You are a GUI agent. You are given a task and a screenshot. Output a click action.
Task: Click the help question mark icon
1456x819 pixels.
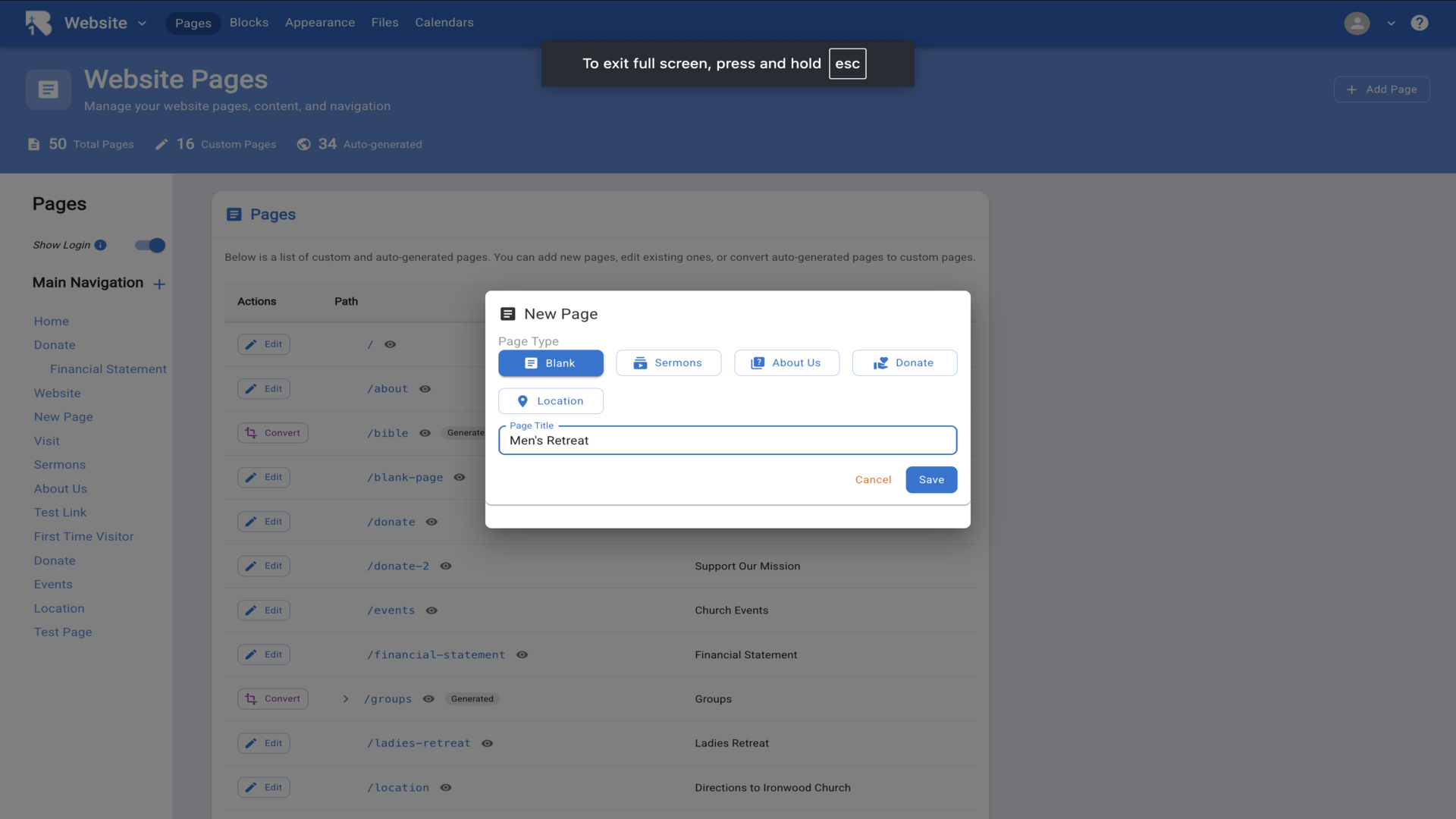(1419, 23)
